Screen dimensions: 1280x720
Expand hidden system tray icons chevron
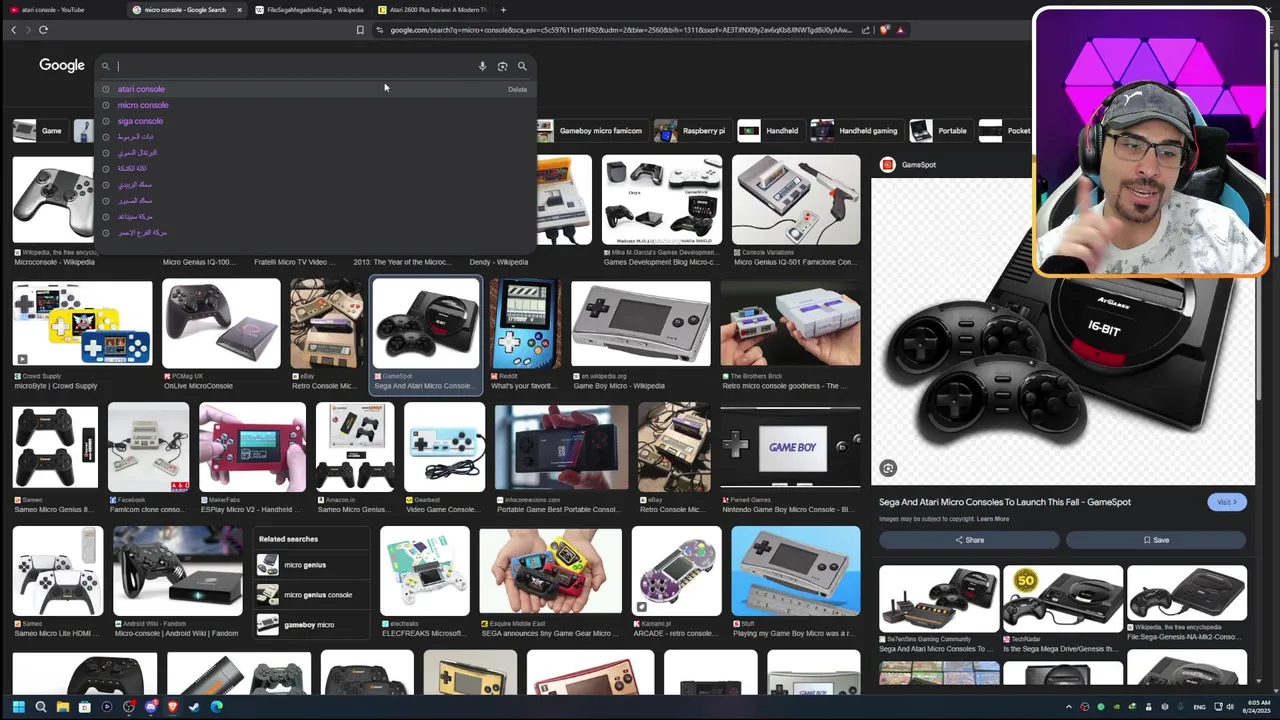click(1068, 707)
